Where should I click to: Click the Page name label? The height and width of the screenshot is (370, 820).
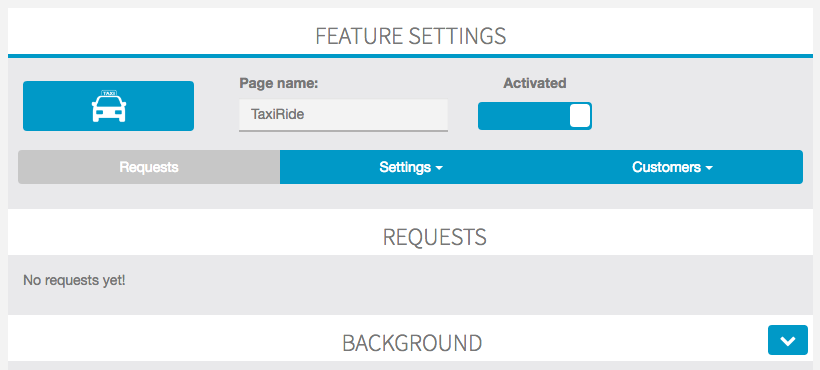(279, 83)
